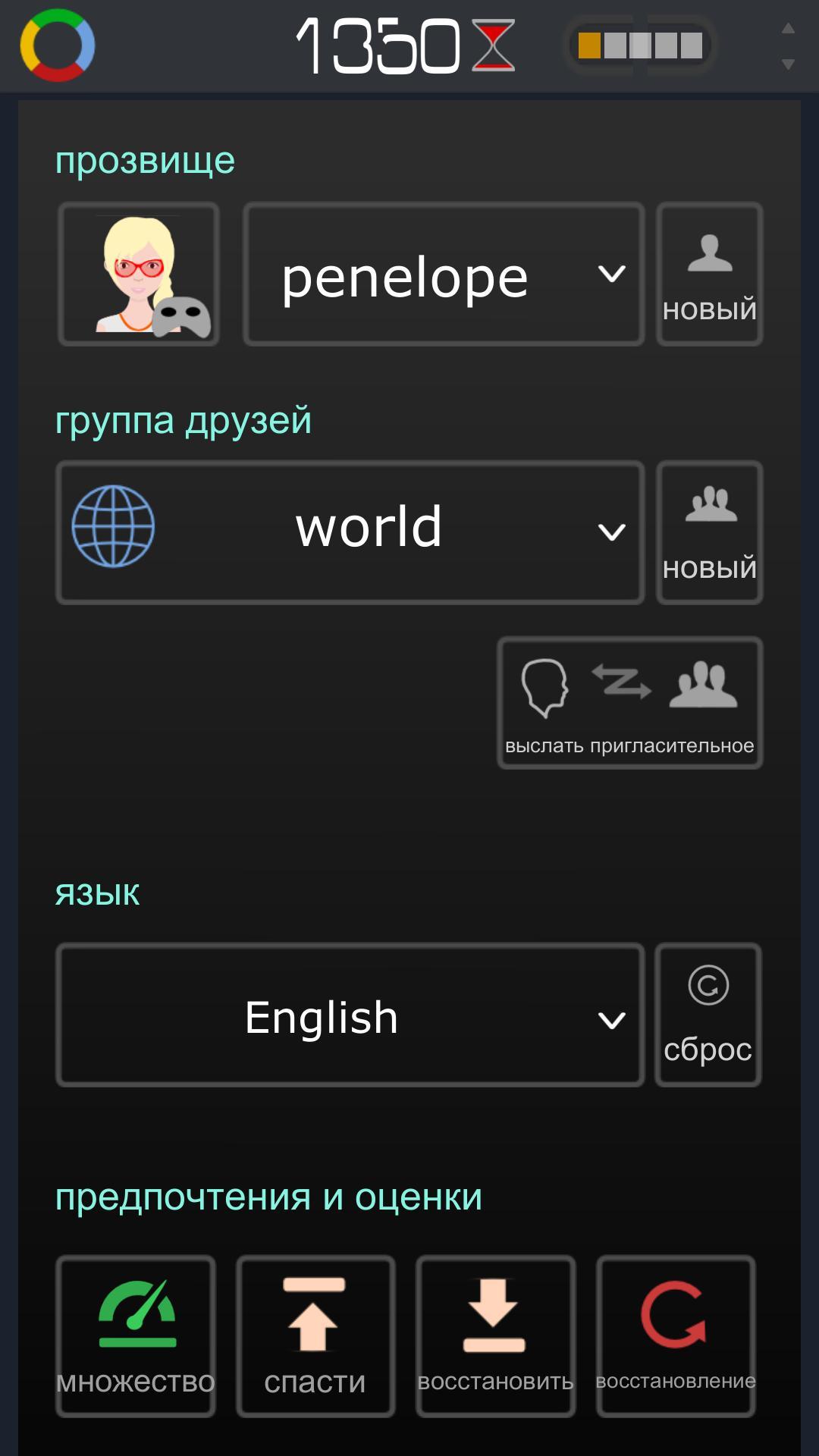Click выслать пригласительное invite button
819x1456 pixels.
629,703
